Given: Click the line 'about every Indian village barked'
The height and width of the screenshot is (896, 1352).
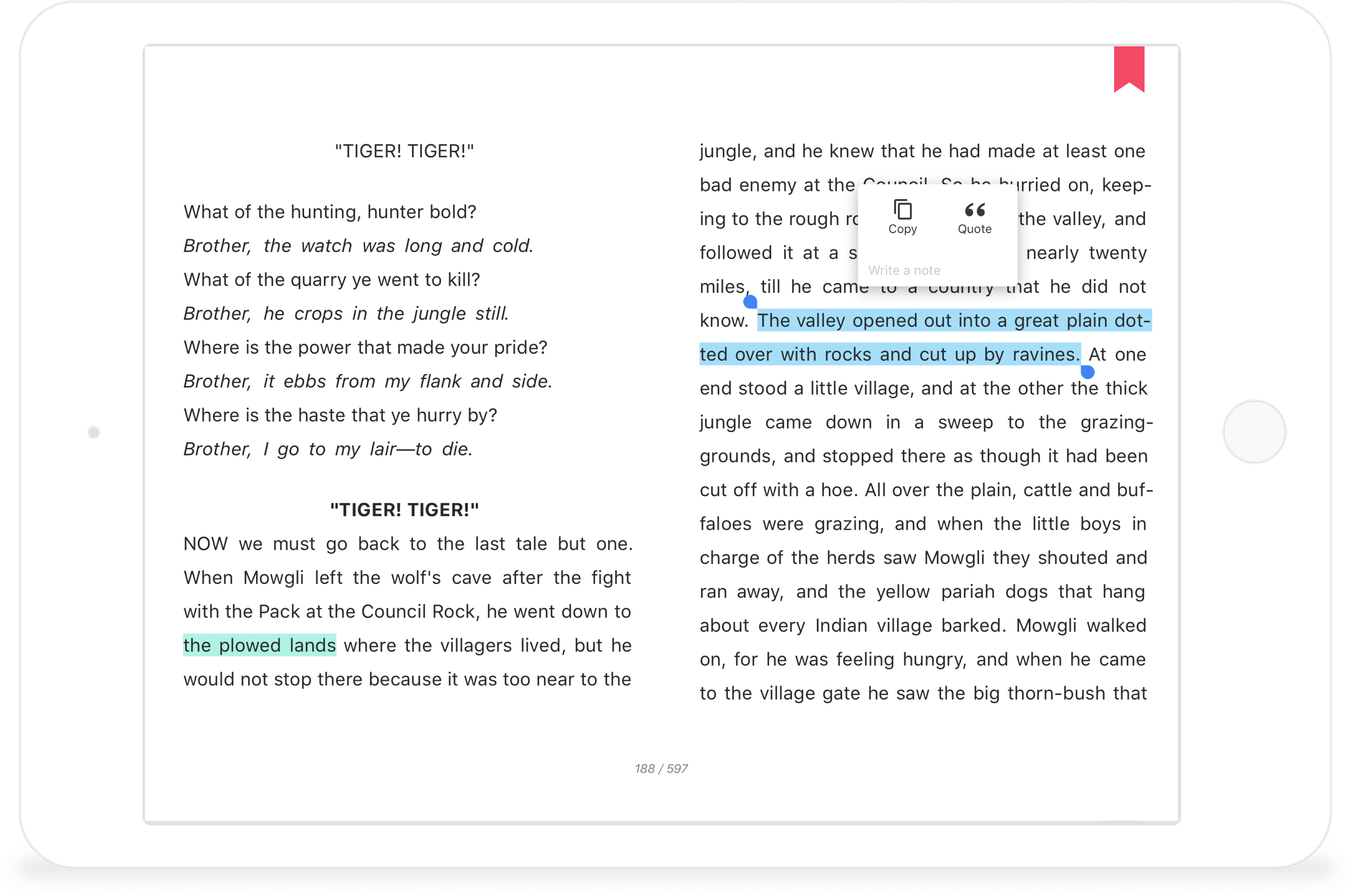Looking at the screenshot, I should coord(923,626).
